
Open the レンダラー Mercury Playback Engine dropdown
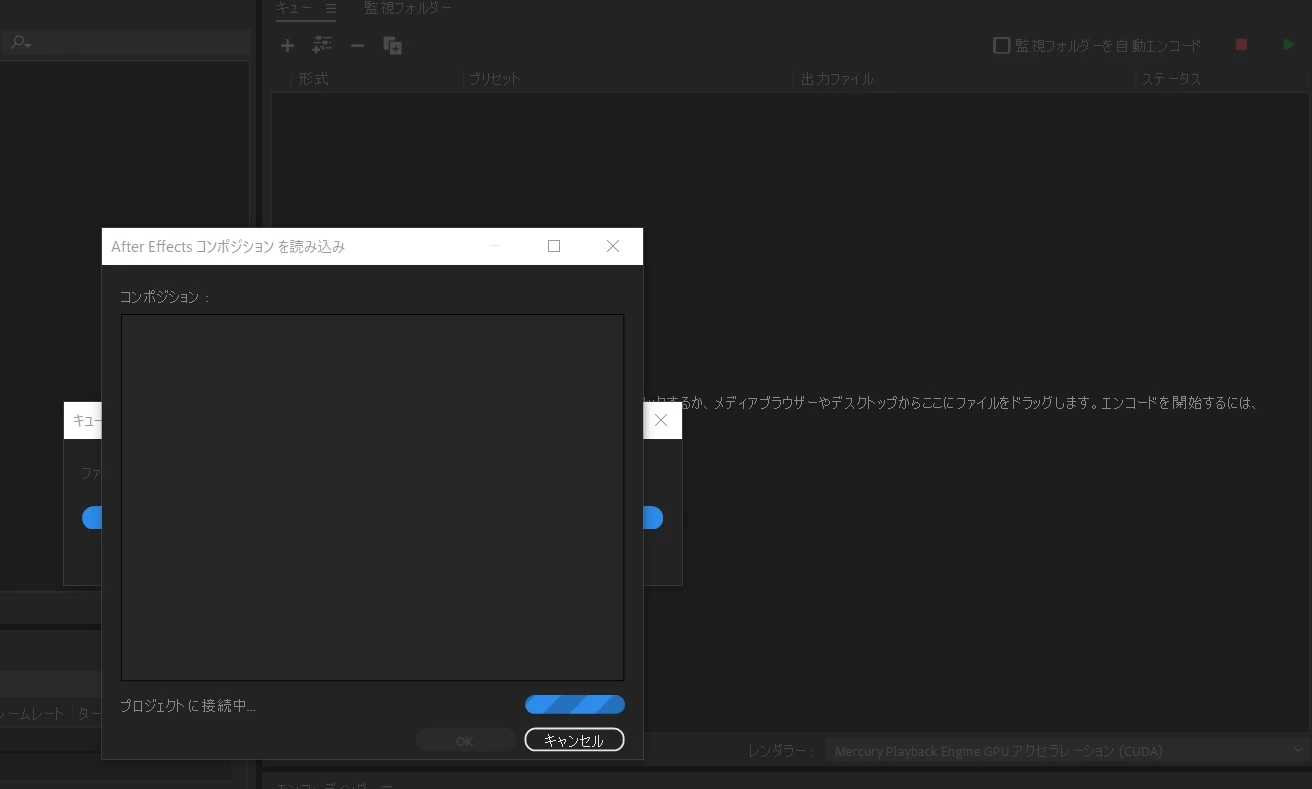pyautogui.click(x=1066, y=750)
